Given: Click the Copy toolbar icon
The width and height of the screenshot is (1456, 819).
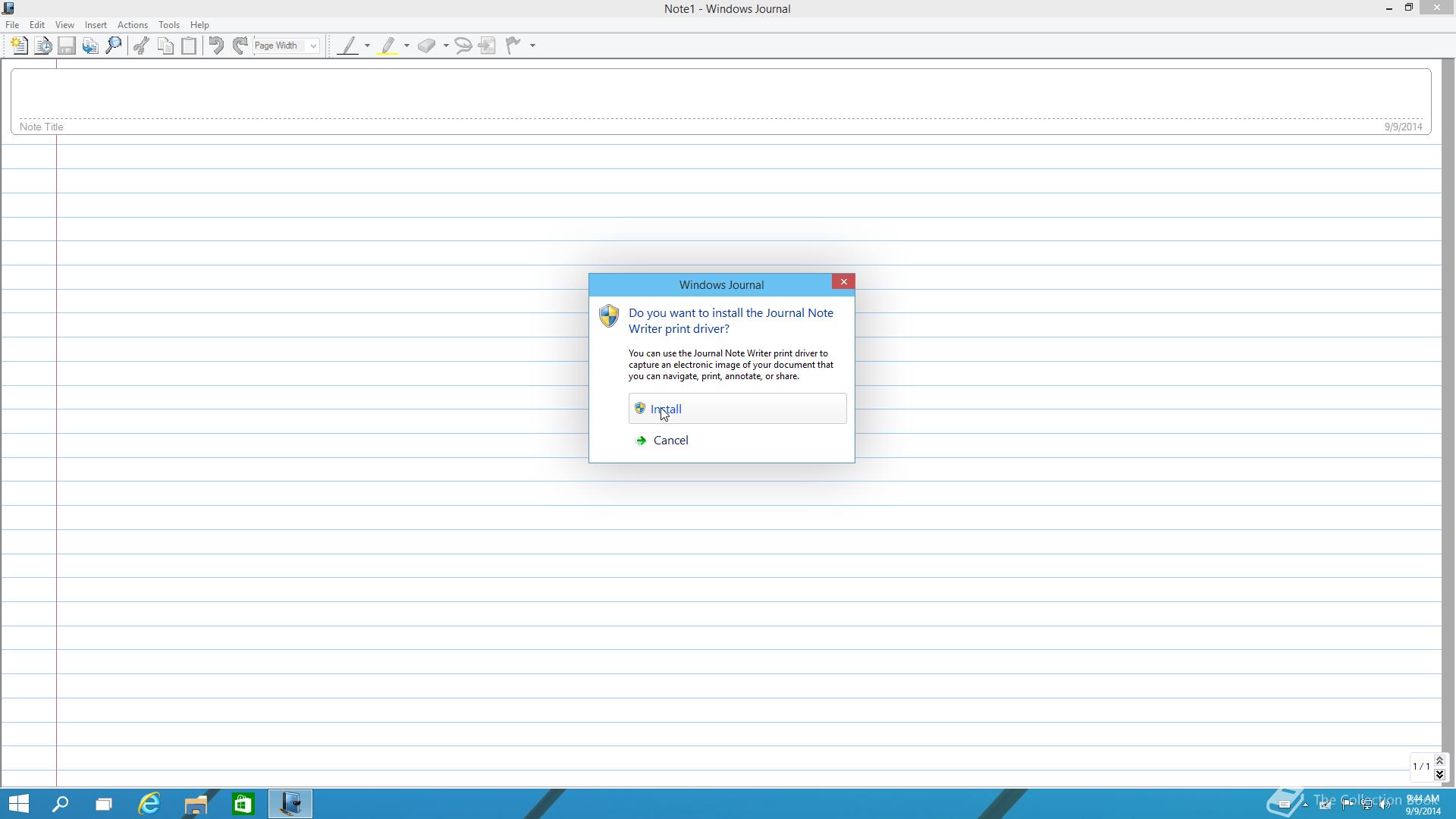Looking at the screenshot, I should 165,45.
